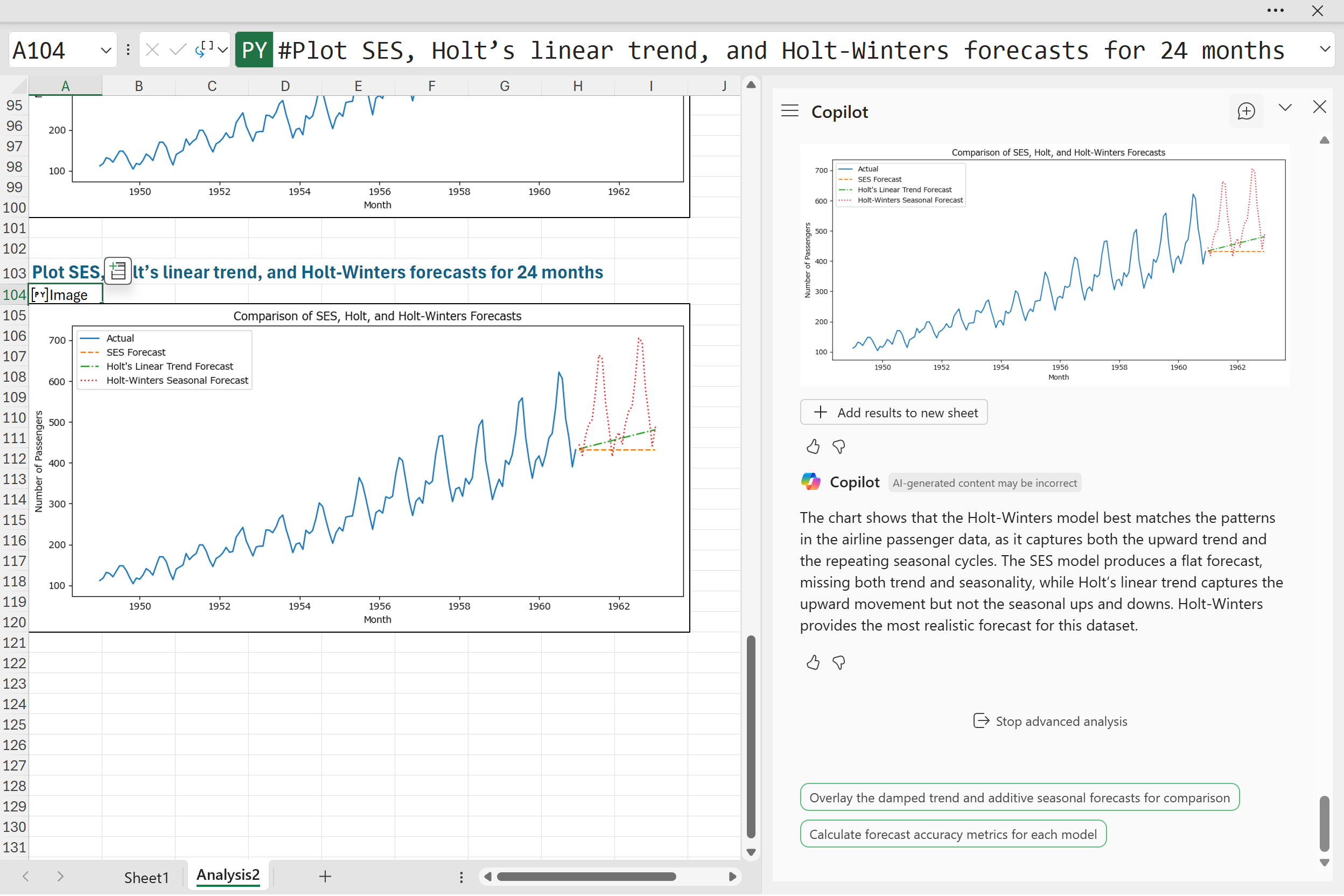Add a new worksheet

[325, 876]
